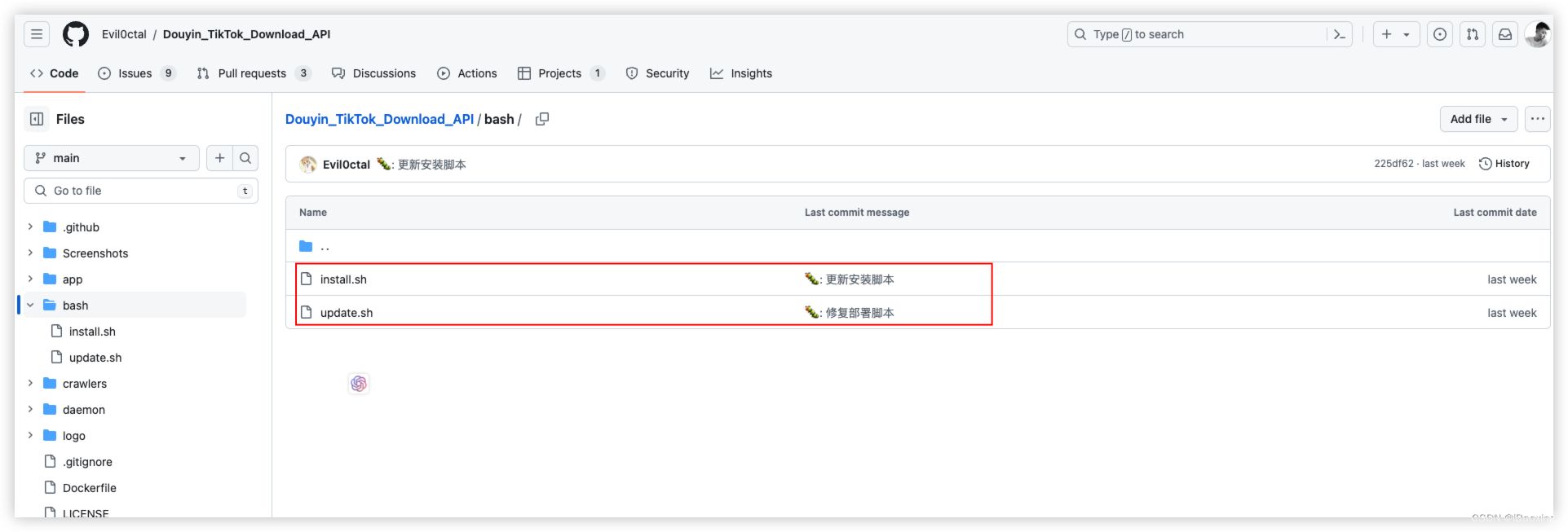Select the crawlers folder in tree
The height and width of the screenshot is (532, 1568).
(x=85, y=384)
